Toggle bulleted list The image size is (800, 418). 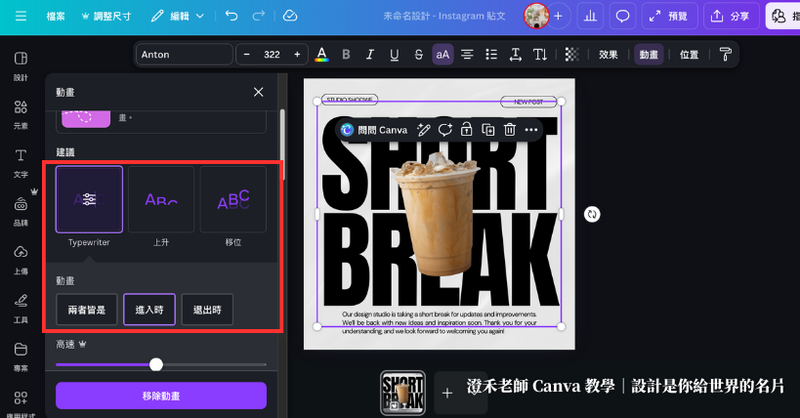pyautogui.click(x=491, y=54)
